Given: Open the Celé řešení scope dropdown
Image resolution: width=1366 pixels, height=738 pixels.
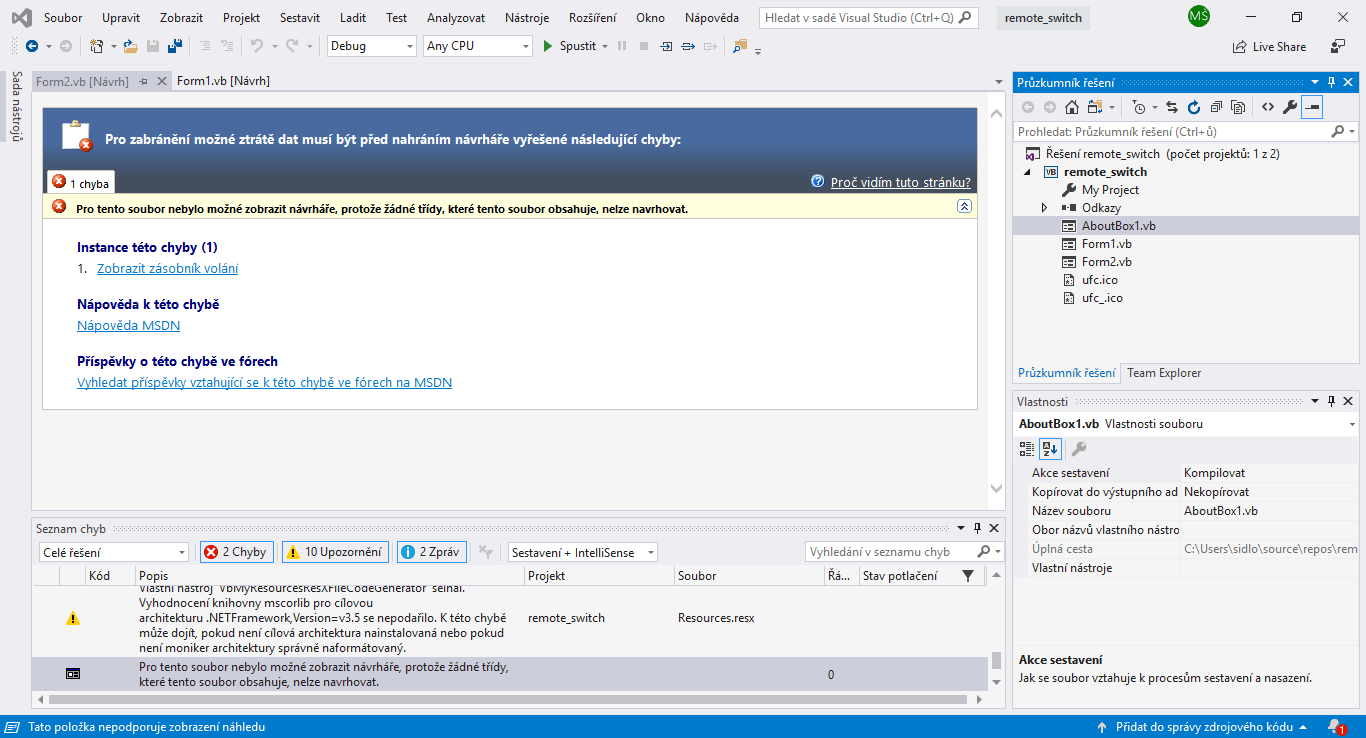Looking at the screenshot, I should pyautogui.click(x=114, y=552).
